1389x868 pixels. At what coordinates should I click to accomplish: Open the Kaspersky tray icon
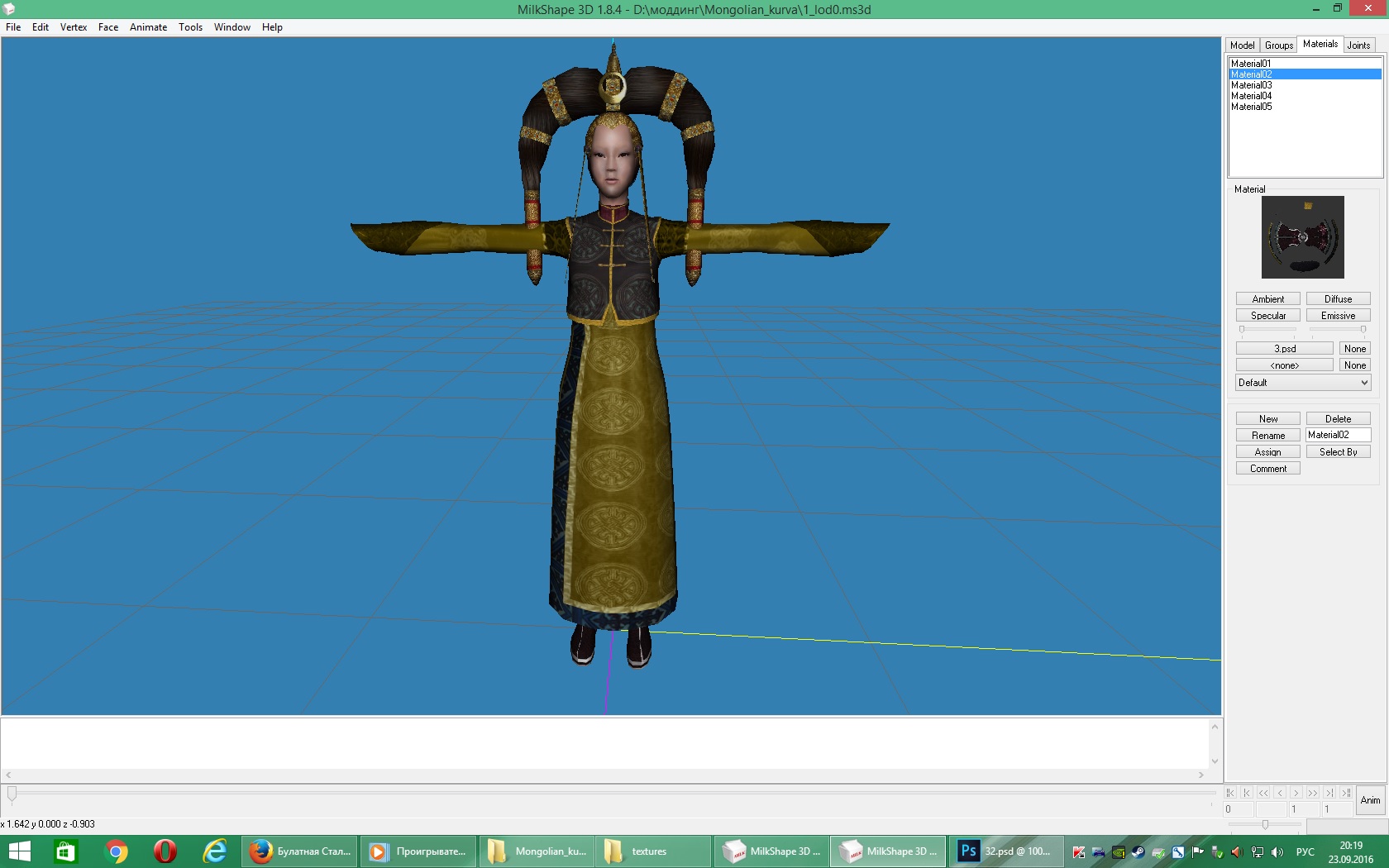click(1079, 852)
